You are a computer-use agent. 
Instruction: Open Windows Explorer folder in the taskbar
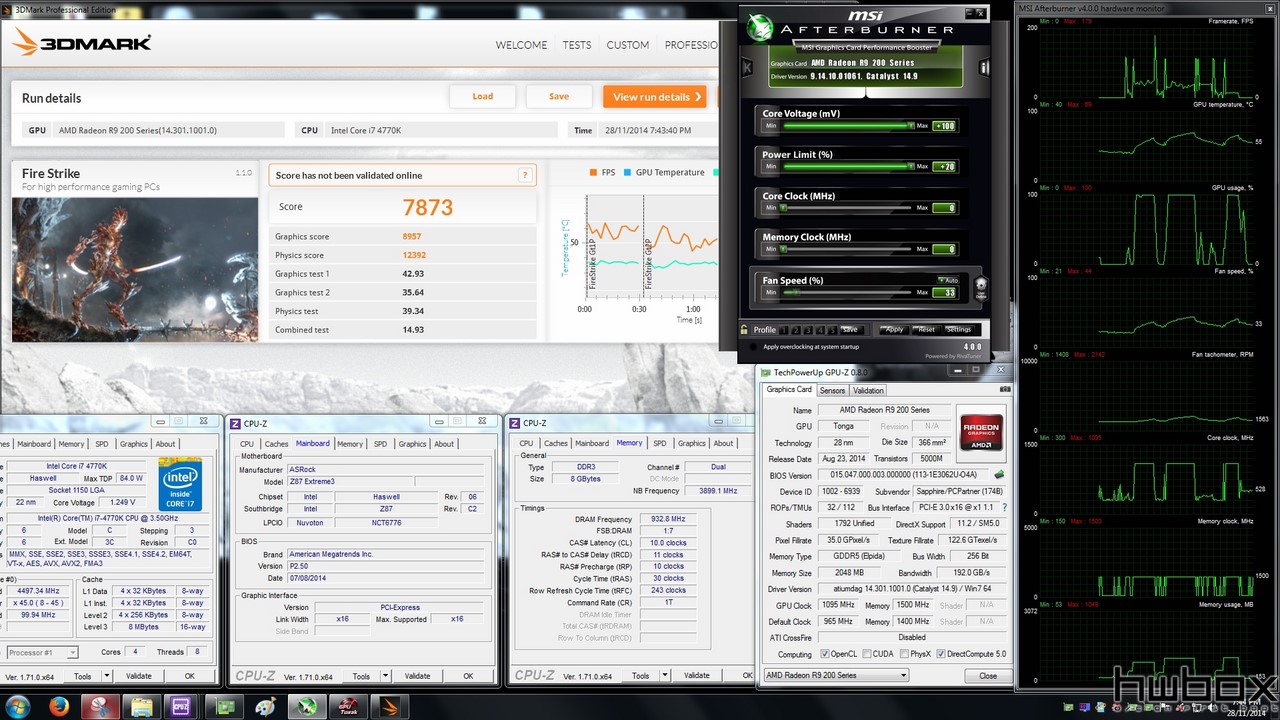click(x=141, y=706)
